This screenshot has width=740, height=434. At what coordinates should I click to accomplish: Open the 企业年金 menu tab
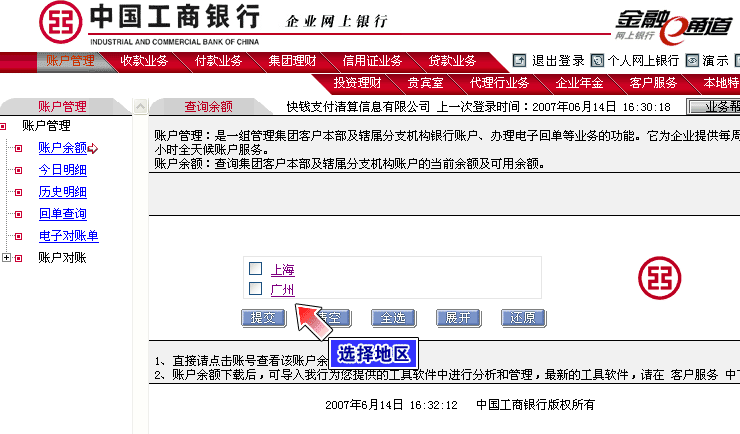point(580,83)
